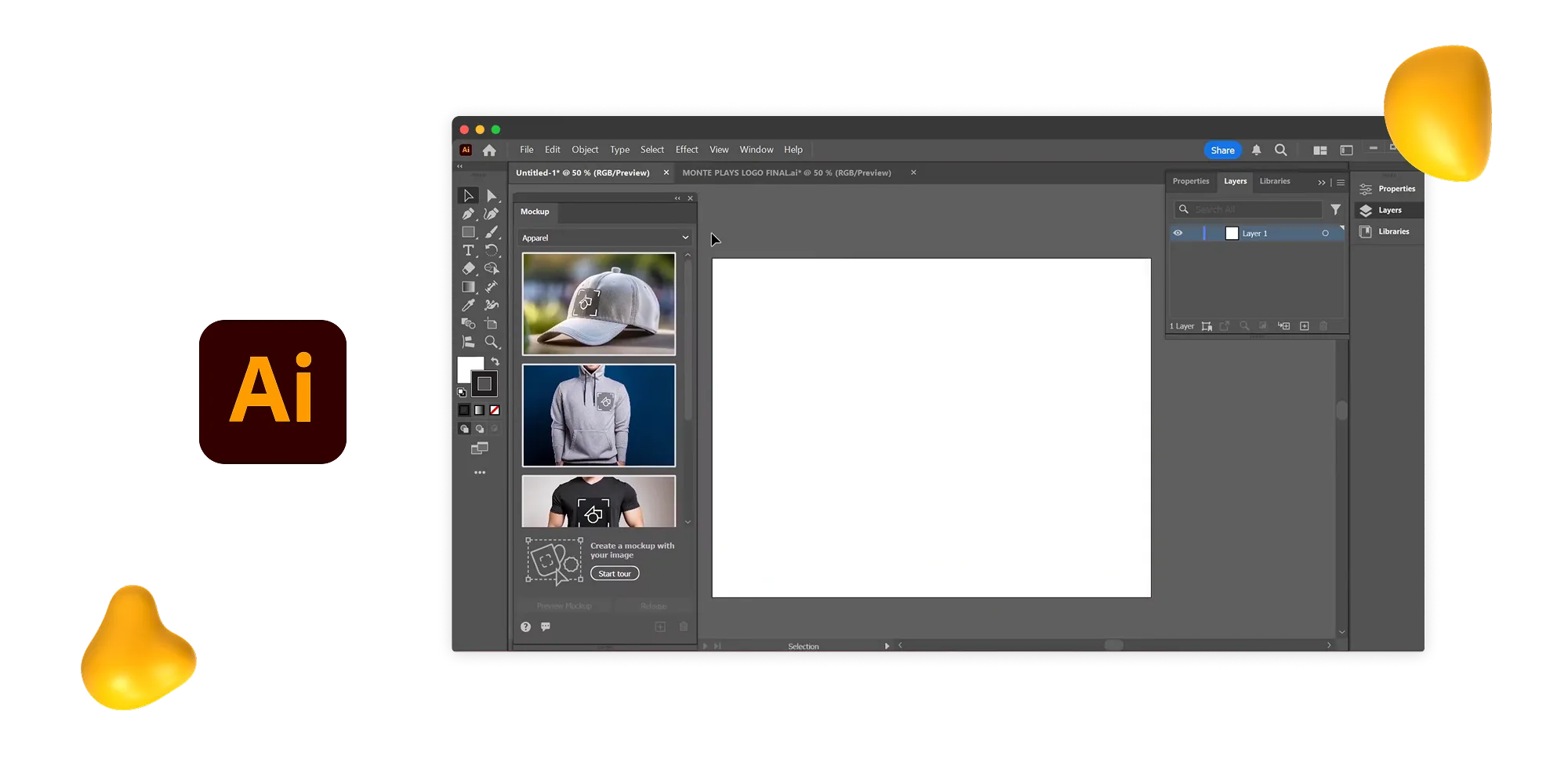Screen dimensions: 1568x784
Task: Collapse the Mockup panel with double arrows
Action: click(676, 198)
